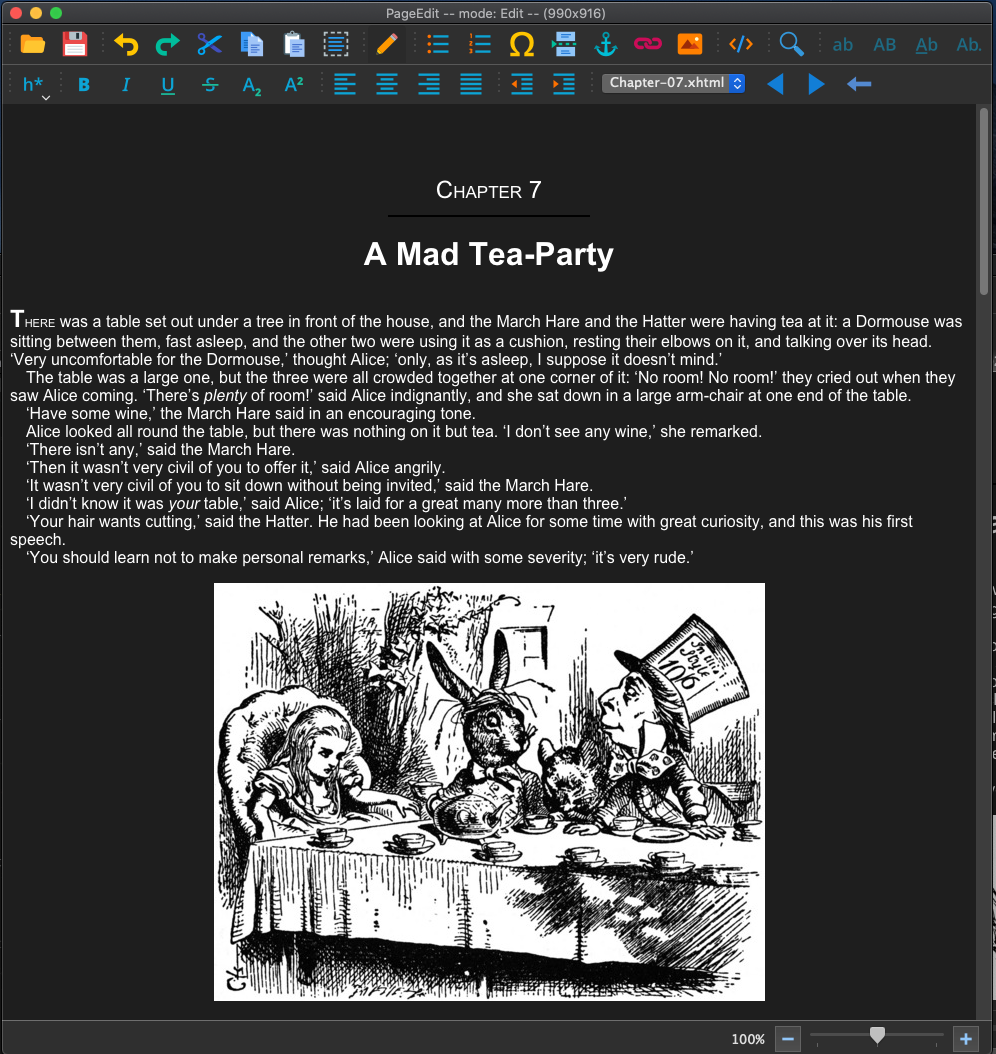Click the zoom out minus button
This screenshot has width=996, height=1054.
[788, 1039]
